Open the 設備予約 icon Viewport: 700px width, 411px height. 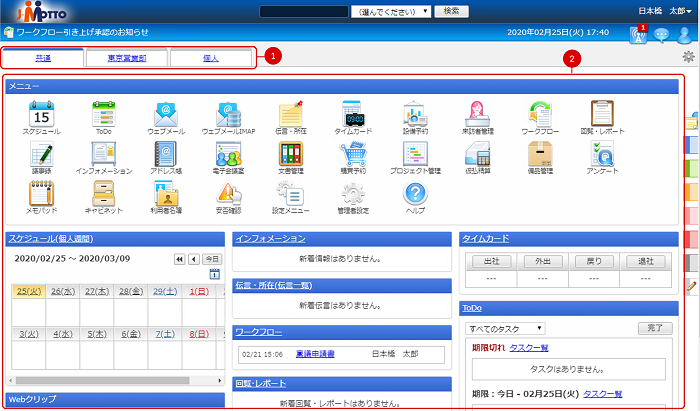coord(415,114)
